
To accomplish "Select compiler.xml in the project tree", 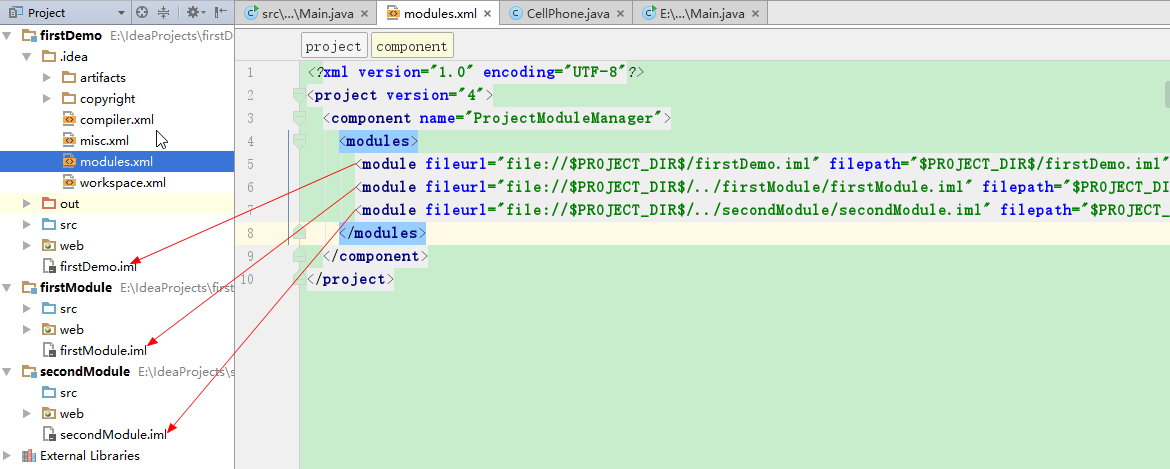I will click(x=117, y=119).
